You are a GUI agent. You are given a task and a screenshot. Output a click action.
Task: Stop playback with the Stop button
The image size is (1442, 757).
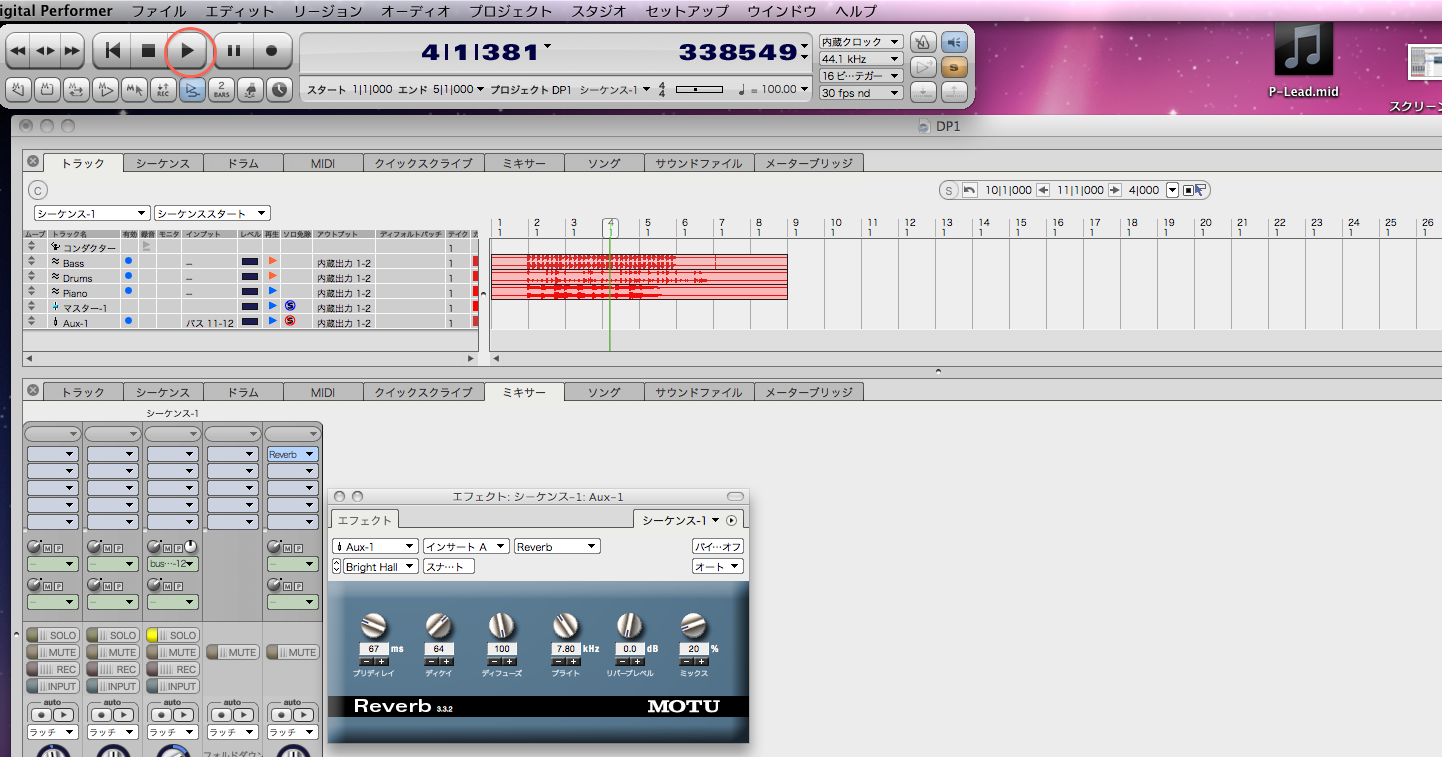click(149, 50)
